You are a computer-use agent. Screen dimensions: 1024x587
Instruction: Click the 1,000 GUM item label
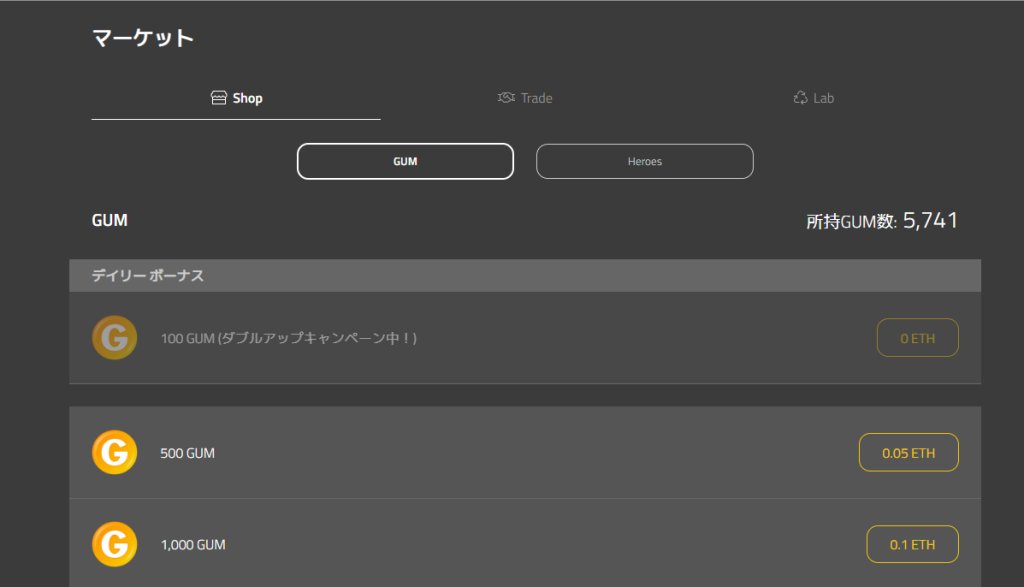click(x=192, y=545)
